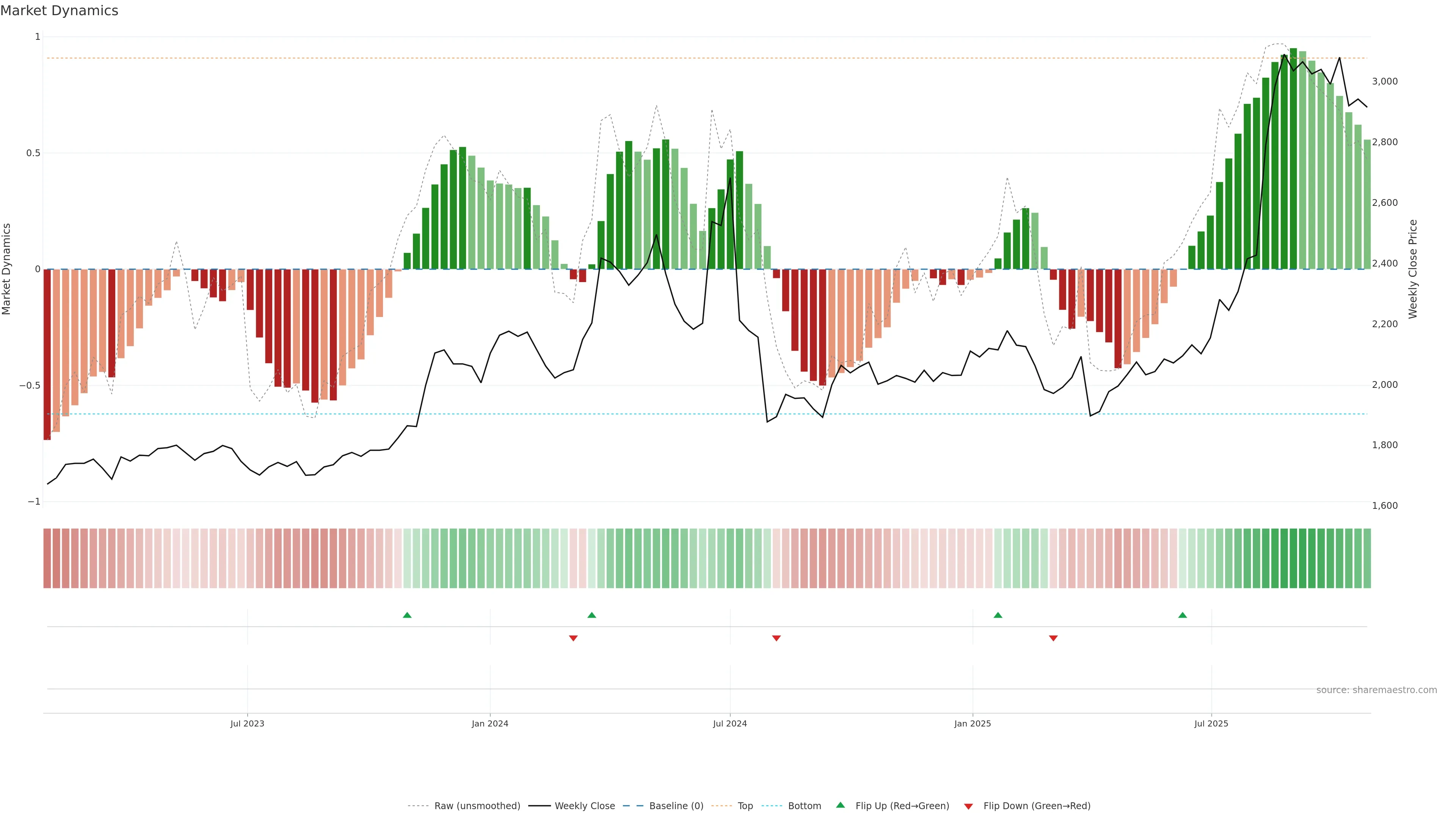Image resolution: width=1456 pixels, height=819 pixels.
Task: Click the flip-up marker after Jan 2025
Action: (998, 615)
